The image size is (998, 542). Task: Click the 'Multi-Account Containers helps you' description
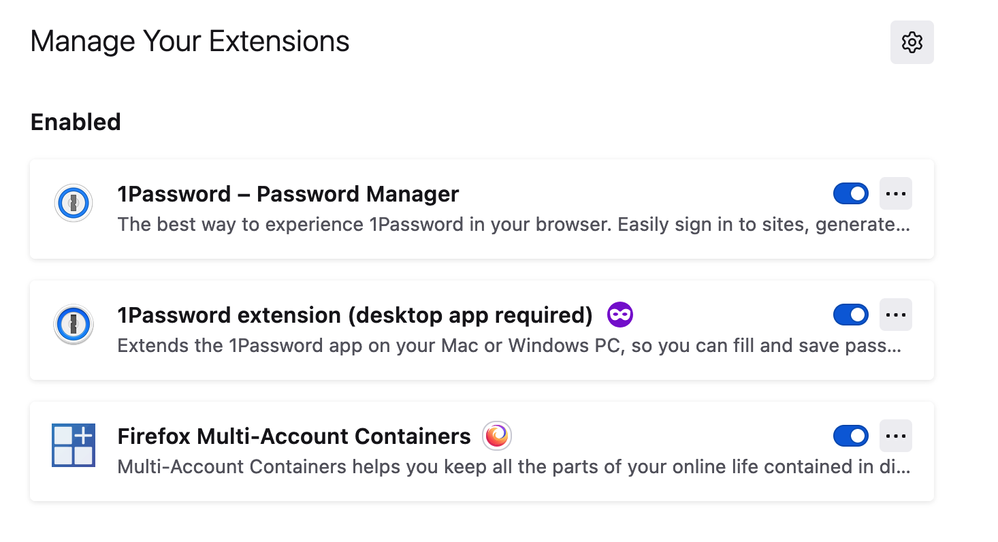point(513,466)
